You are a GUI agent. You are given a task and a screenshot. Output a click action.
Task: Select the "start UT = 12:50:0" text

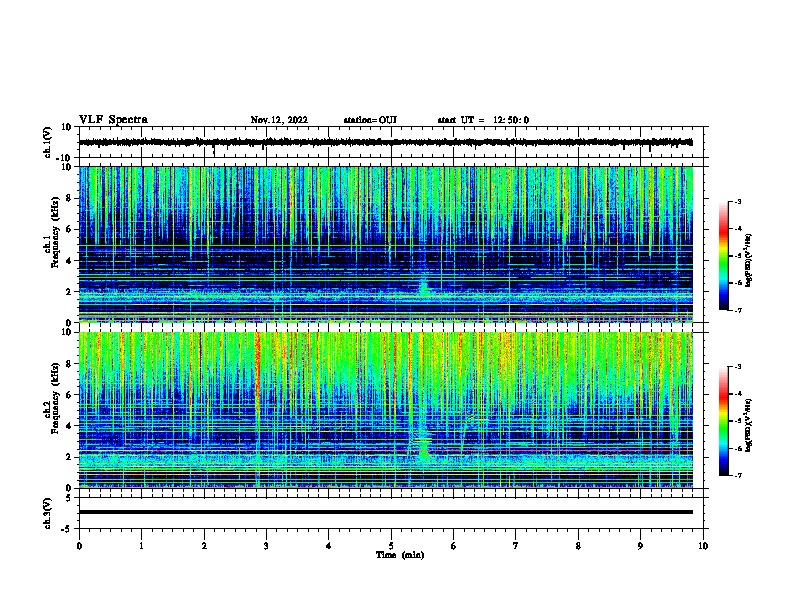pyautogui.click(x=483, y=120)
